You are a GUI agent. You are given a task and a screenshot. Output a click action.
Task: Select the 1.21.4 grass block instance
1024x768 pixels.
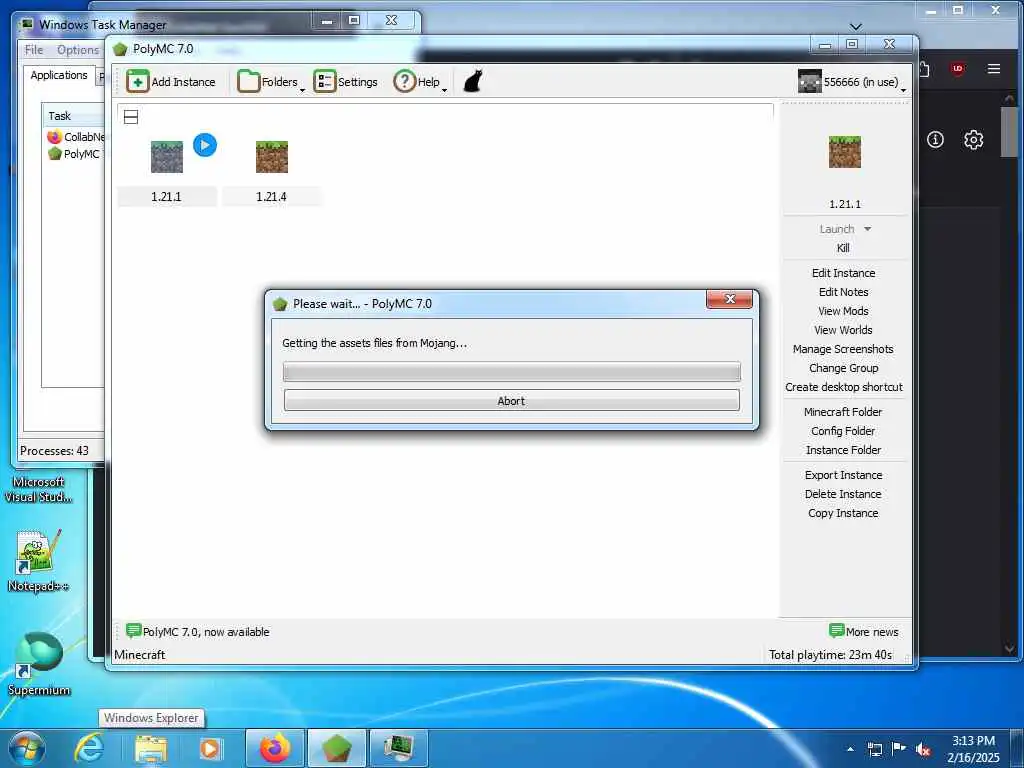pyautogui.click(x=272, y=157)
